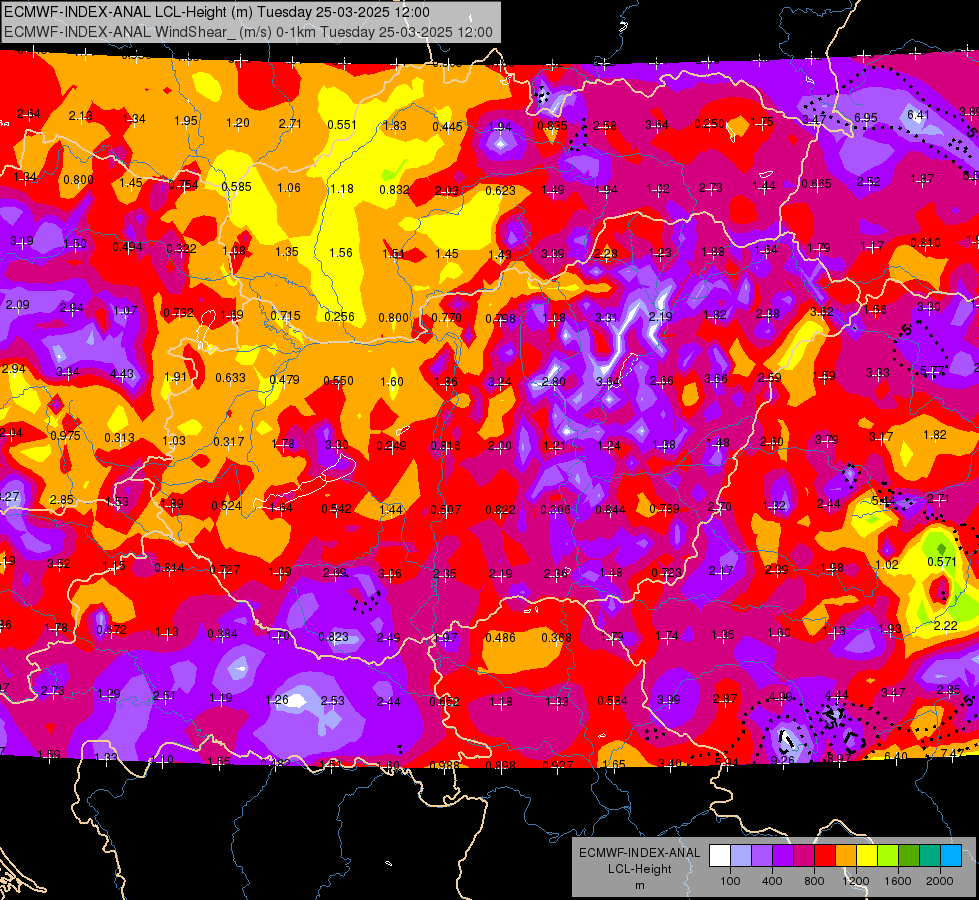Click the wind shear value '6.95'
Screen dimensions: 979x900
[866, 117]
